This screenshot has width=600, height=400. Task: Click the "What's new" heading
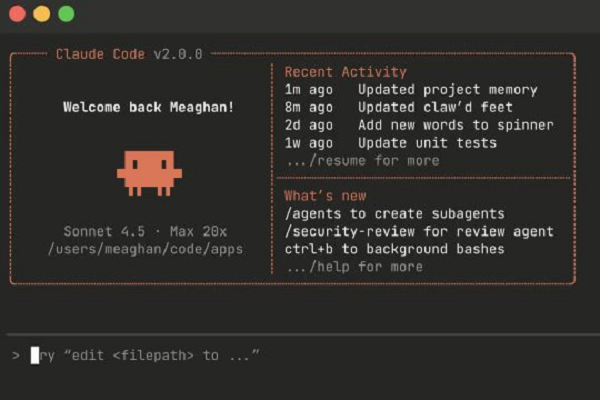pyautogui.click(x=325, y=196)
